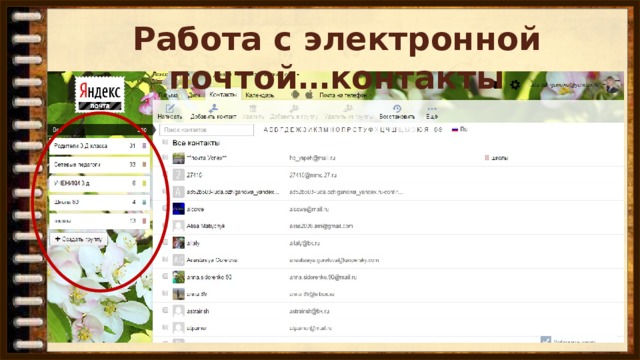Image resolution: width=640 pixels, height=360 pixels.
Task: Click group tag on the first contact row
Action: tap(496, 158)
